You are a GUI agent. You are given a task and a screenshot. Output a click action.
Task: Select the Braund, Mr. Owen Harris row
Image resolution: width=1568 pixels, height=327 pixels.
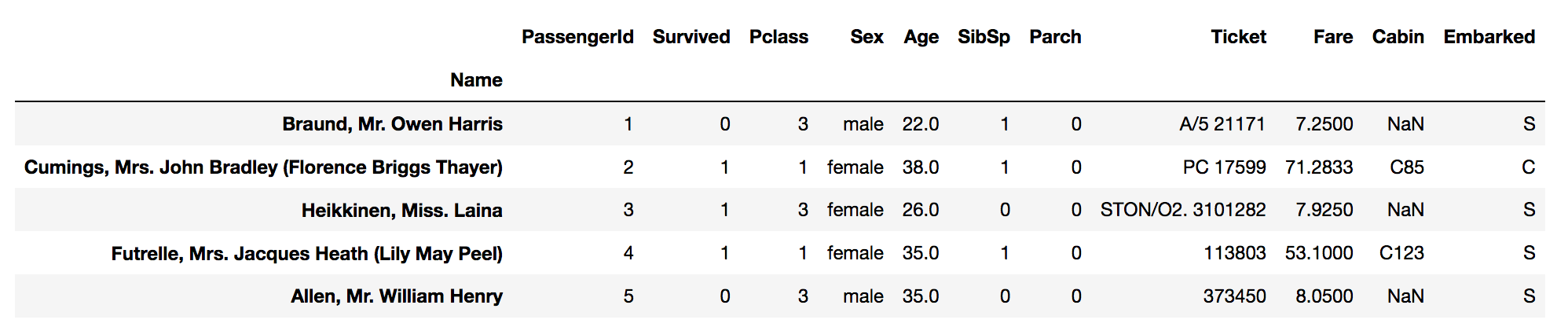coord(392,124)
